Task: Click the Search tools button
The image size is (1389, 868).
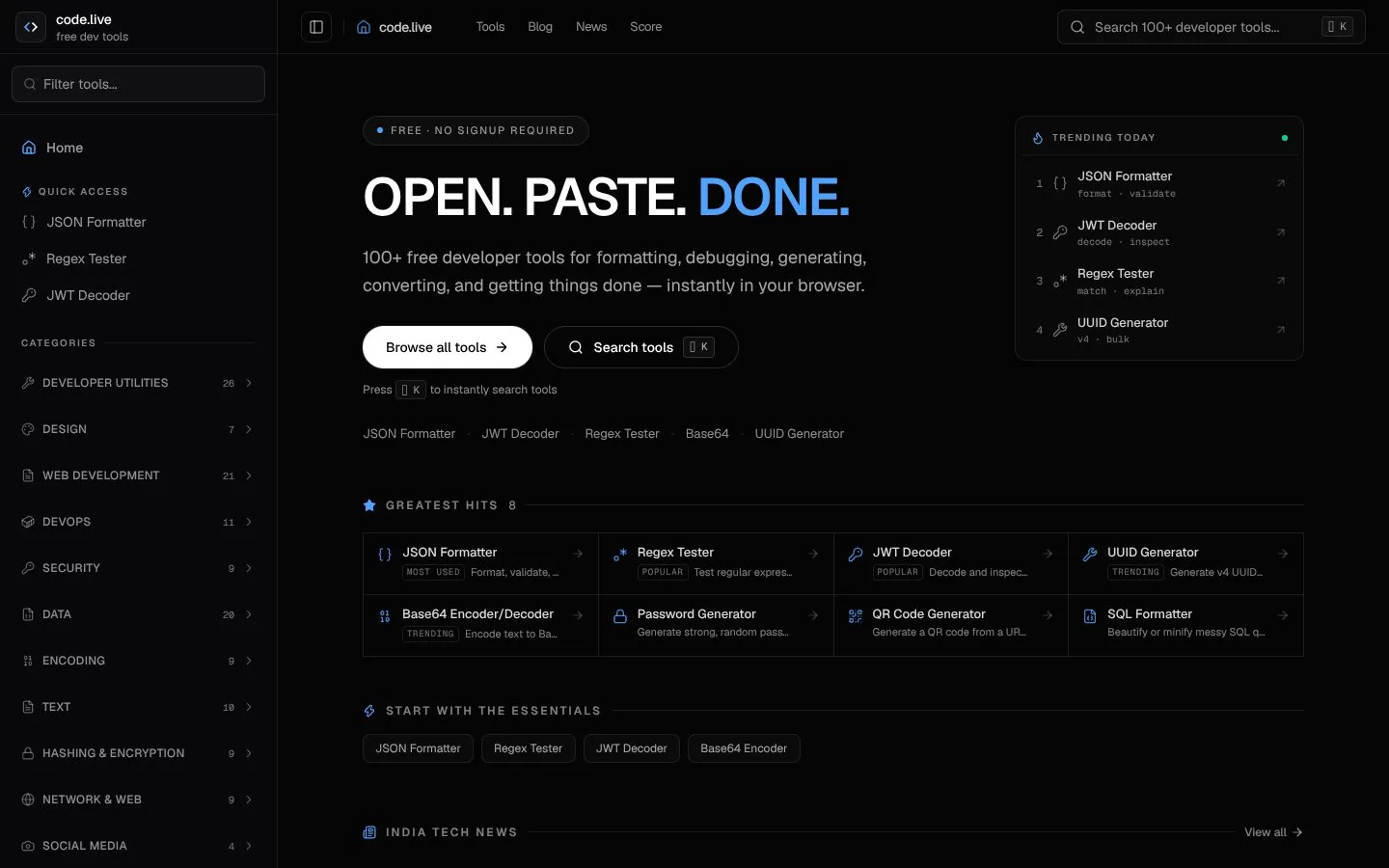Action: [x=641, y=347]
